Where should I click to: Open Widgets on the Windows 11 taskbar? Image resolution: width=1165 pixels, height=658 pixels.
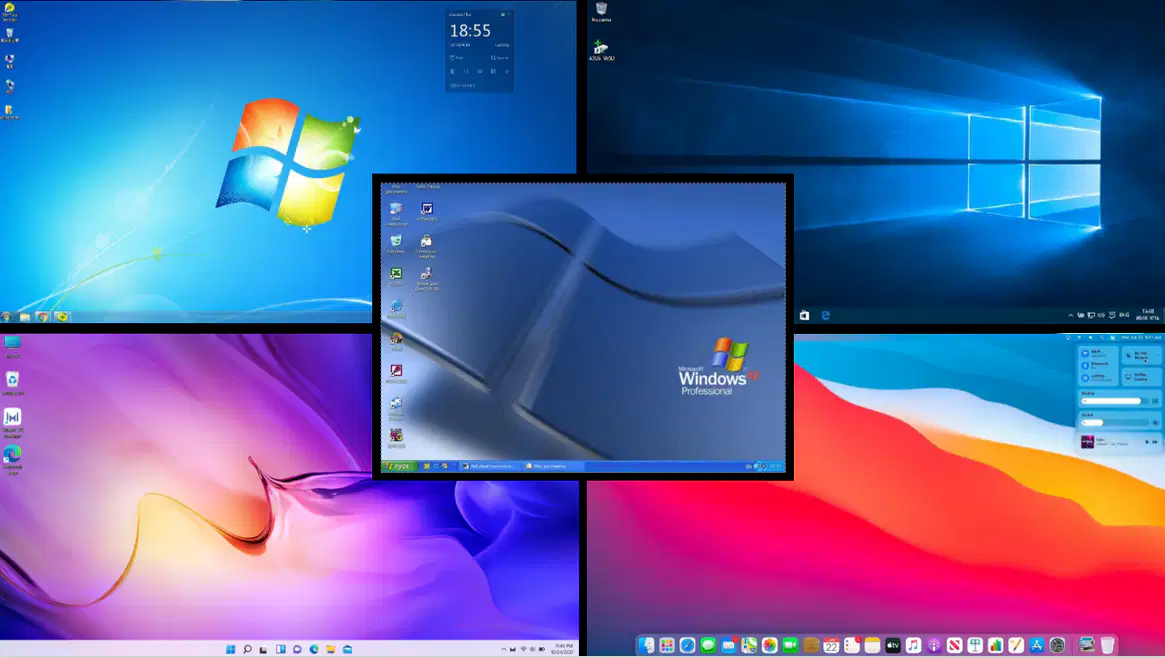[281, 649]
